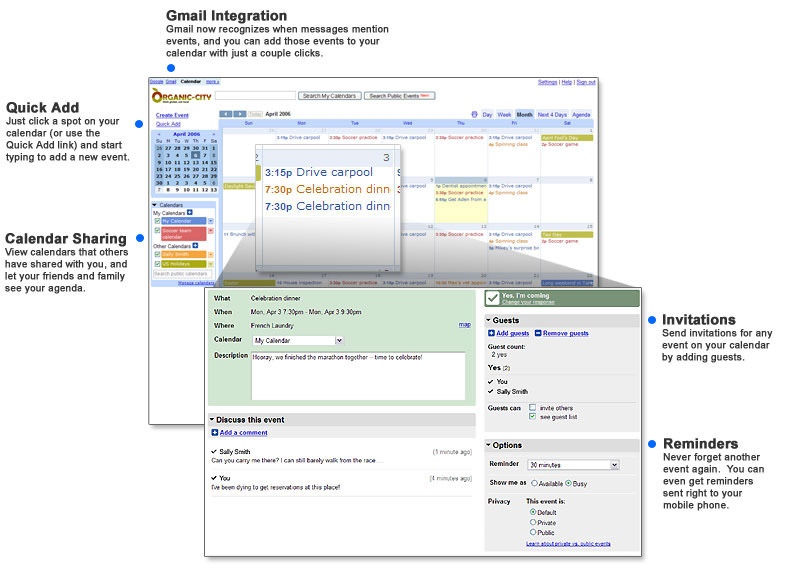The width and height of the screenshot is (785, 569).
Task: Switch to the Week view tab
Action: tap(504, 115)
